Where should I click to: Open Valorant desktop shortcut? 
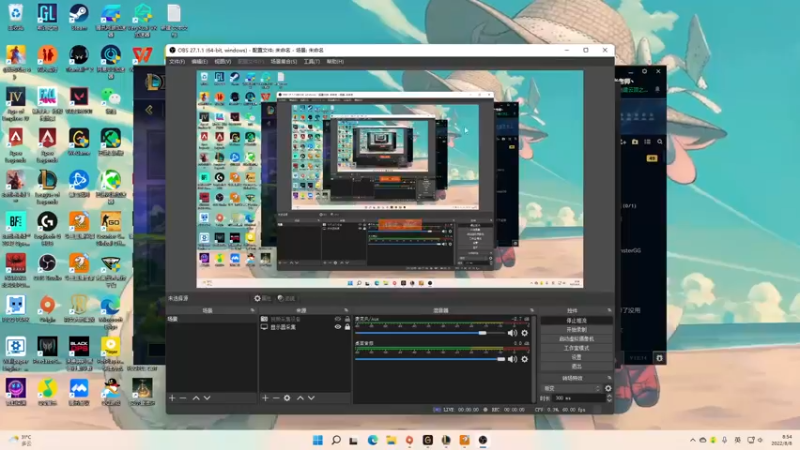(79, 101)
